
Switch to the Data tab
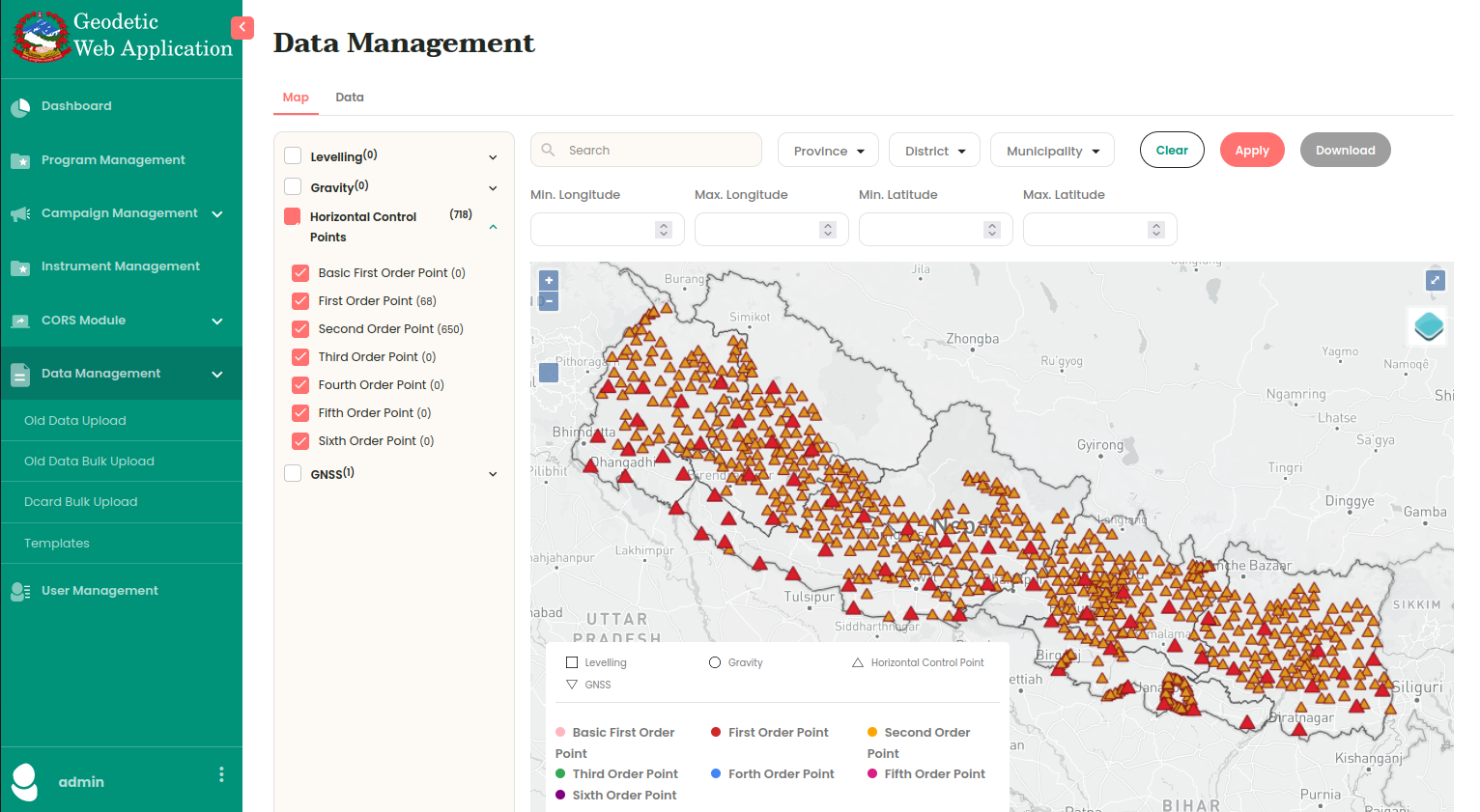349,98
